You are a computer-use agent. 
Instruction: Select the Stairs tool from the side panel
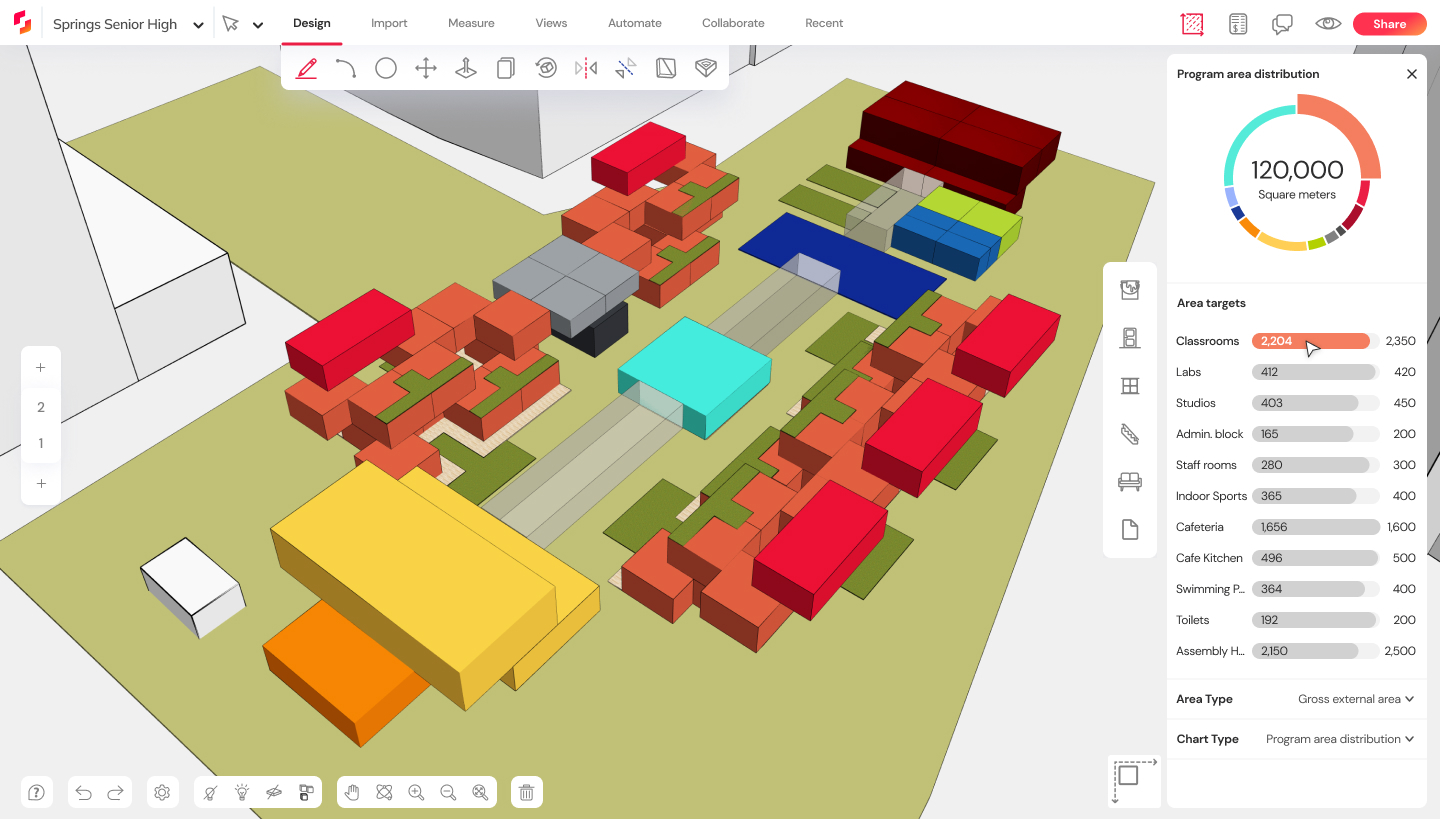(x=1130, y=433)
